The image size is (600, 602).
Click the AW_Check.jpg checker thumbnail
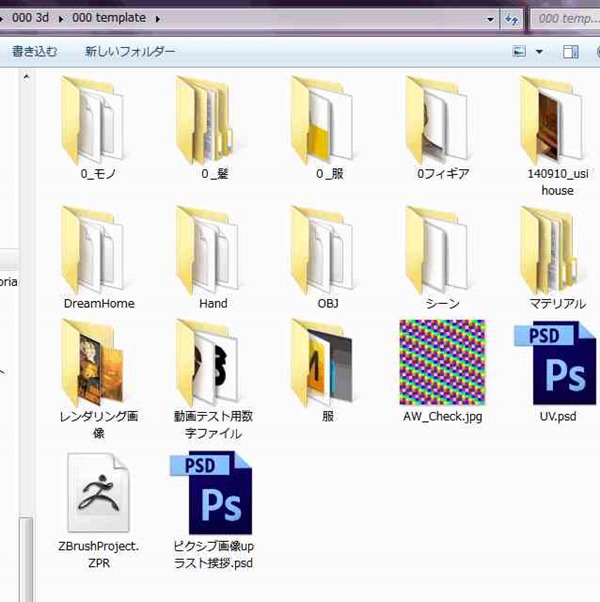[441, 362]
